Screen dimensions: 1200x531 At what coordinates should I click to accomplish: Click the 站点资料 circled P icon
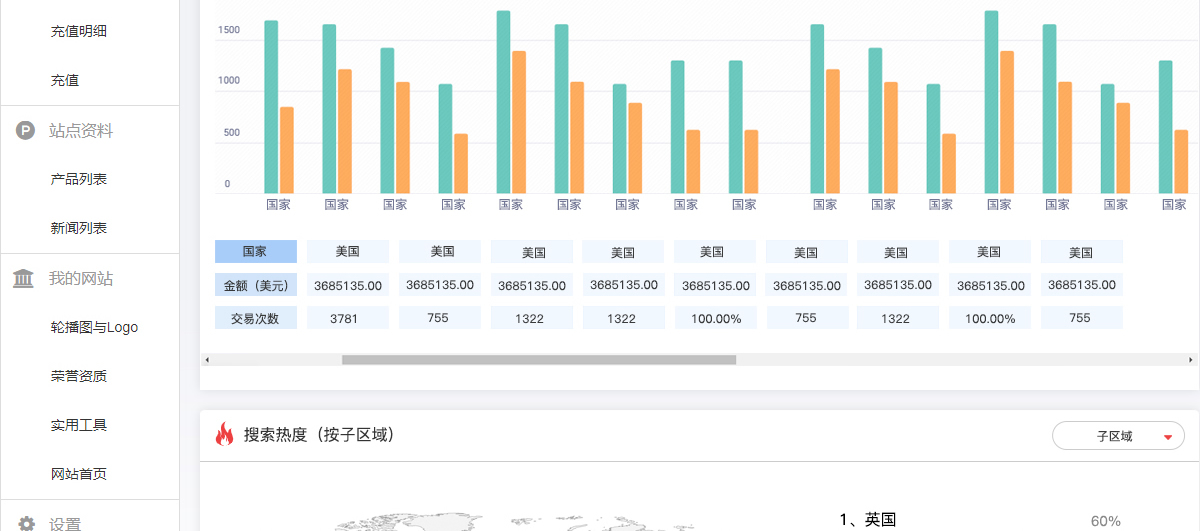click(x=26, y=130)
